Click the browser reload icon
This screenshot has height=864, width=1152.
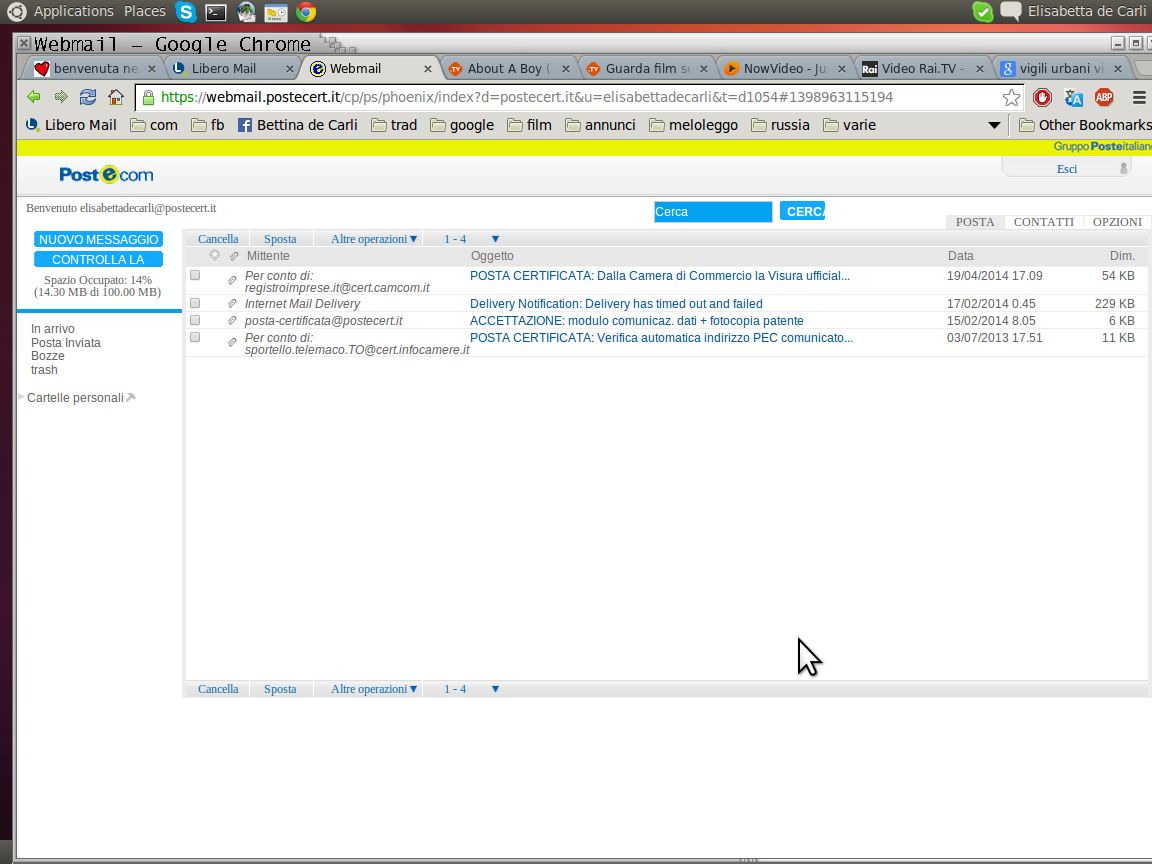pyautogui.click(x=88, y=97)
